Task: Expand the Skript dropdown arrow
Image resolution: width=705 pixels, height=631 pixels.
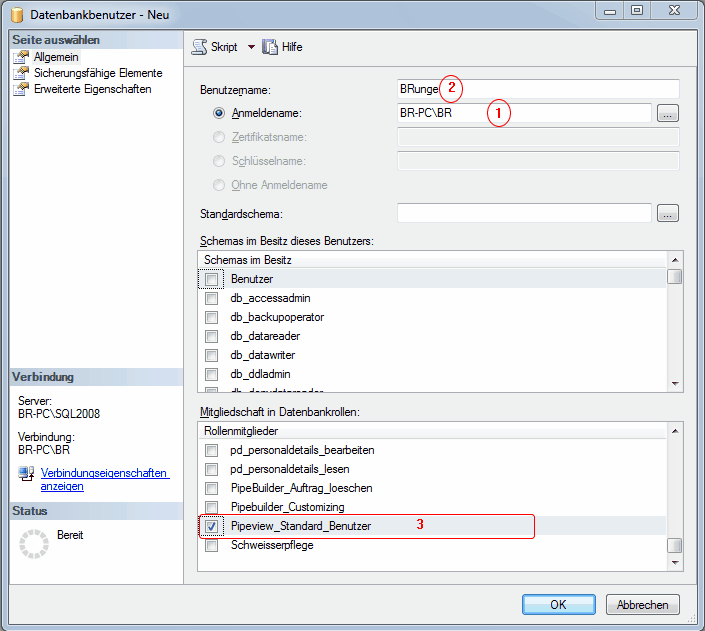Action: pyautogui.click(x=251, y=47)
